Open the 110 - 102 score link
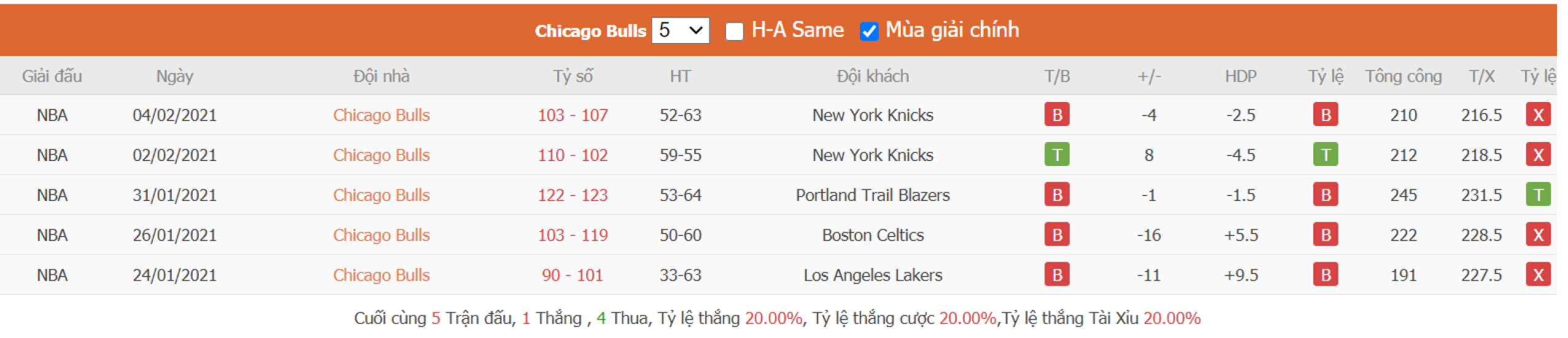This screenshot has height=338, width=1568. [573, 155]
